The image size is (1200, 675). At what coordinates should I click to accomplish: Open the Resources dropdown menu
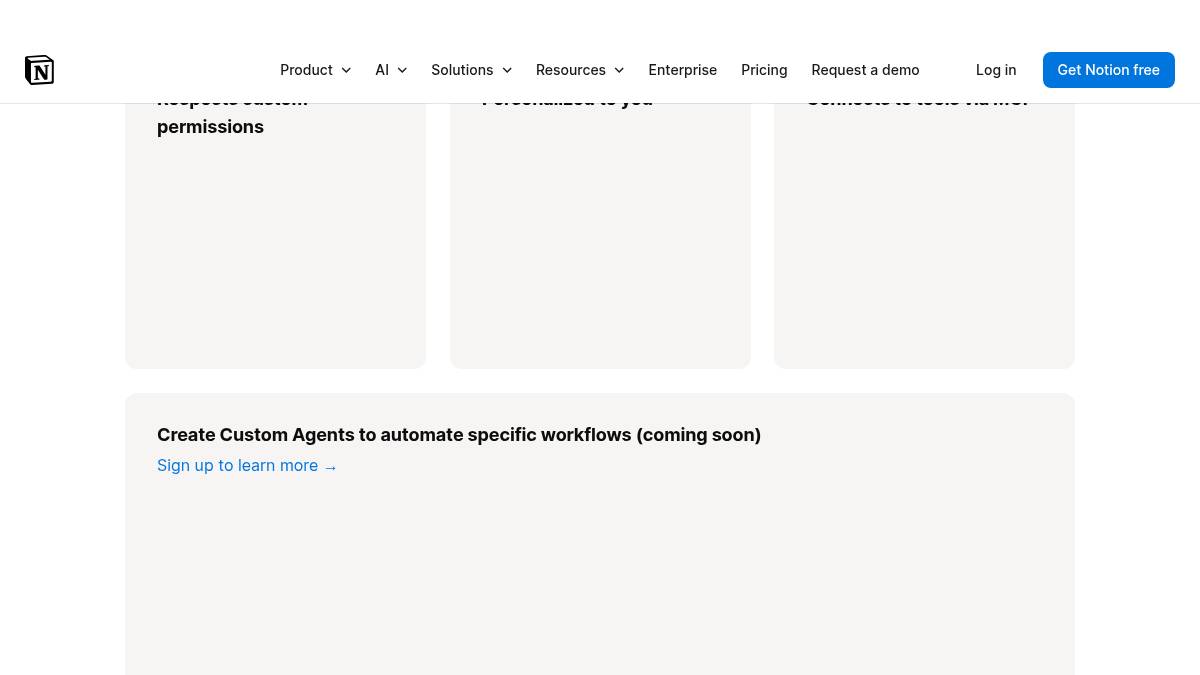click(x=570, y=70)
